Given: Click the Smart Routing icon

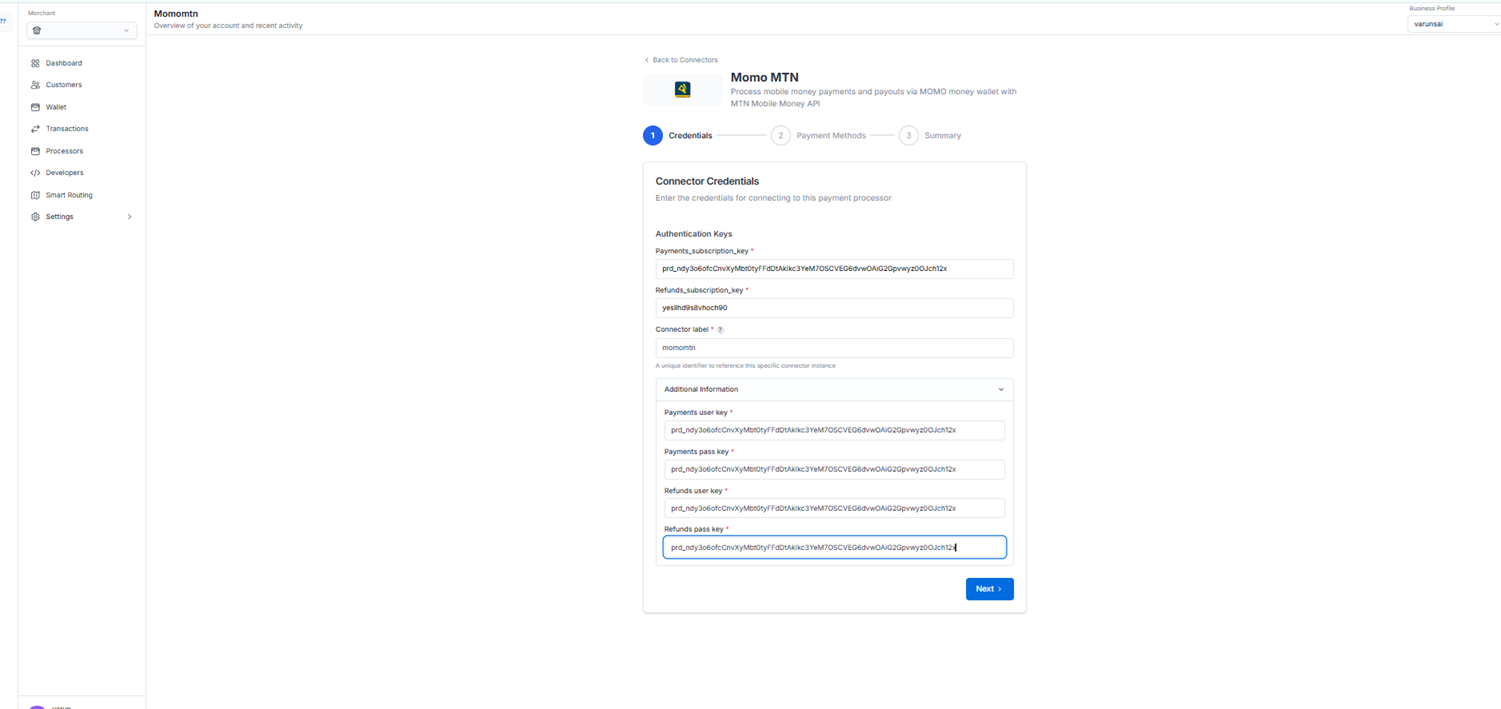Looking at the screenshot, I should coord(35,195).
